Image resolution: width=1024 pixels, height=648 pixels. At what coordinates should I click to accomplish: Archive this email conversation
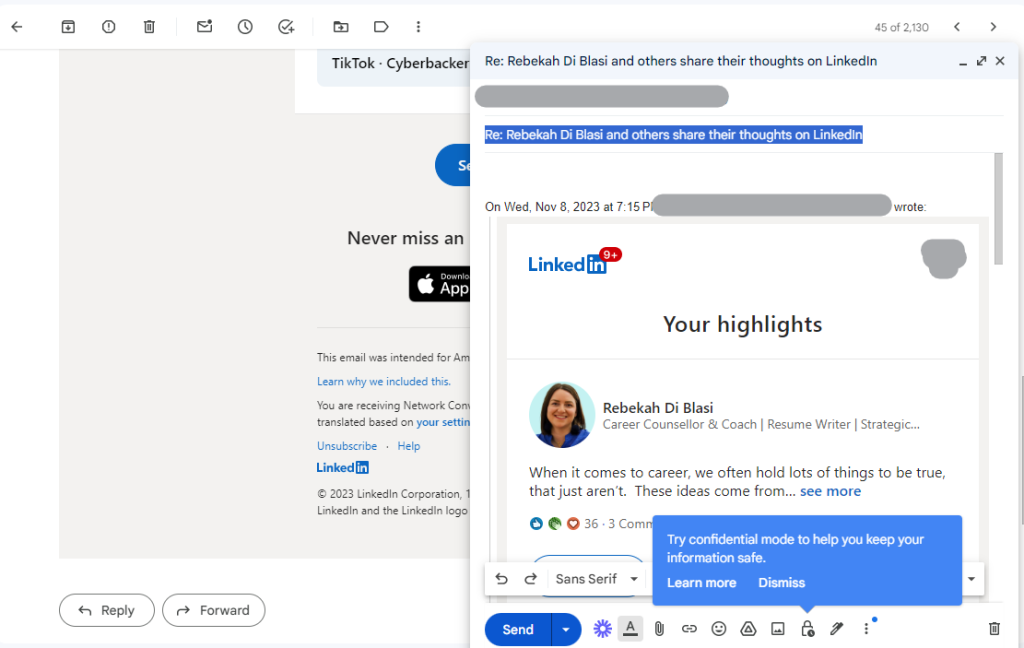tap(68, 27)
